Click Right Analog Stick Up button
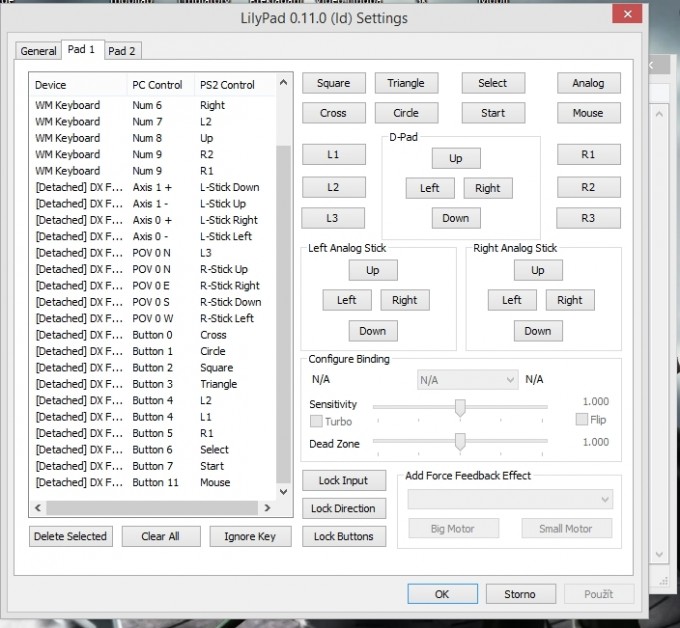This screenshot has width=680, height=628. (538, 270)
